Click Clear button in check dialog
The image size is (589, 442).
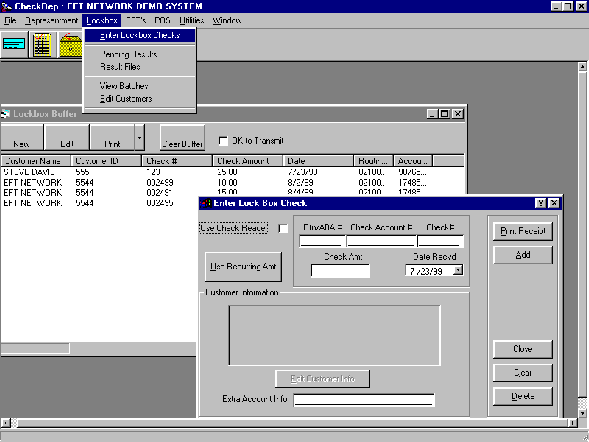point(523,373)
